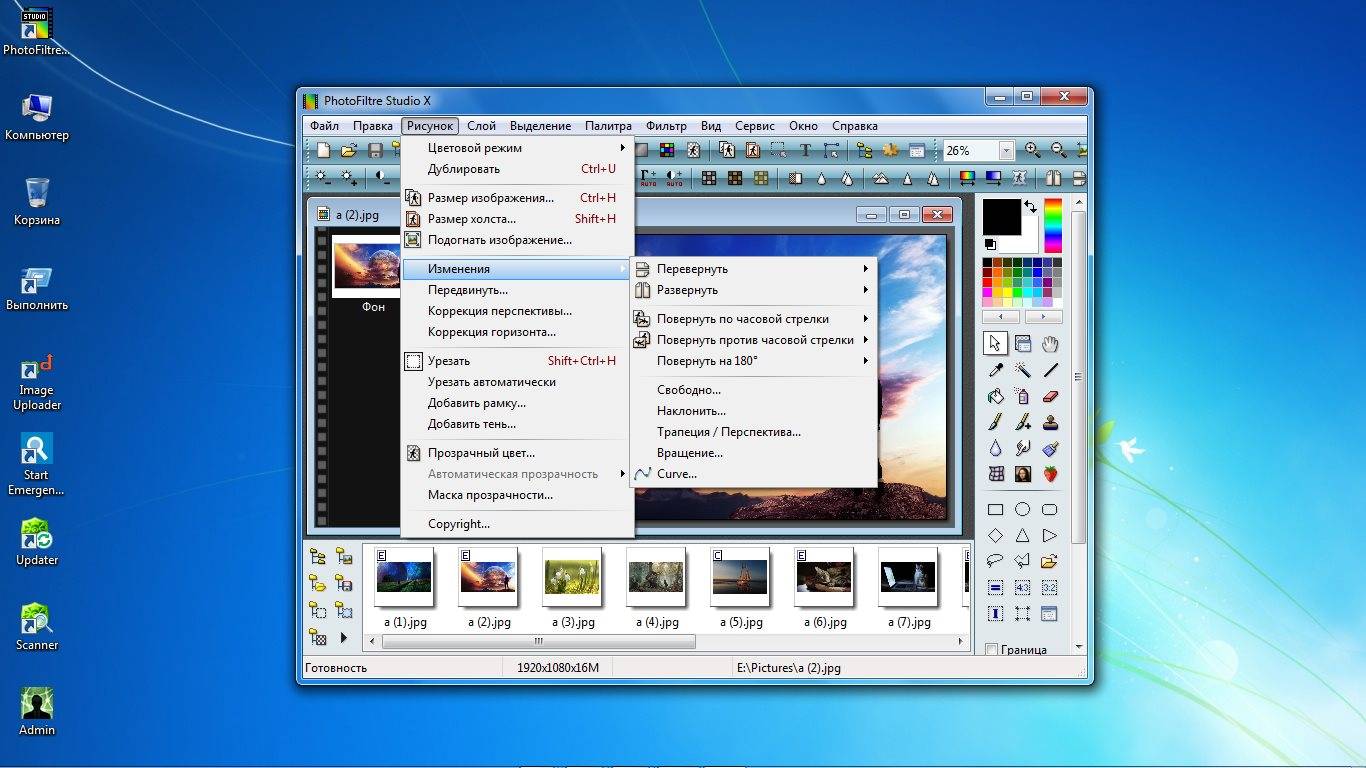Choose the 4:3 ratio selection icon
This screenshot has height=768, width=1366.
point(1022,588)
